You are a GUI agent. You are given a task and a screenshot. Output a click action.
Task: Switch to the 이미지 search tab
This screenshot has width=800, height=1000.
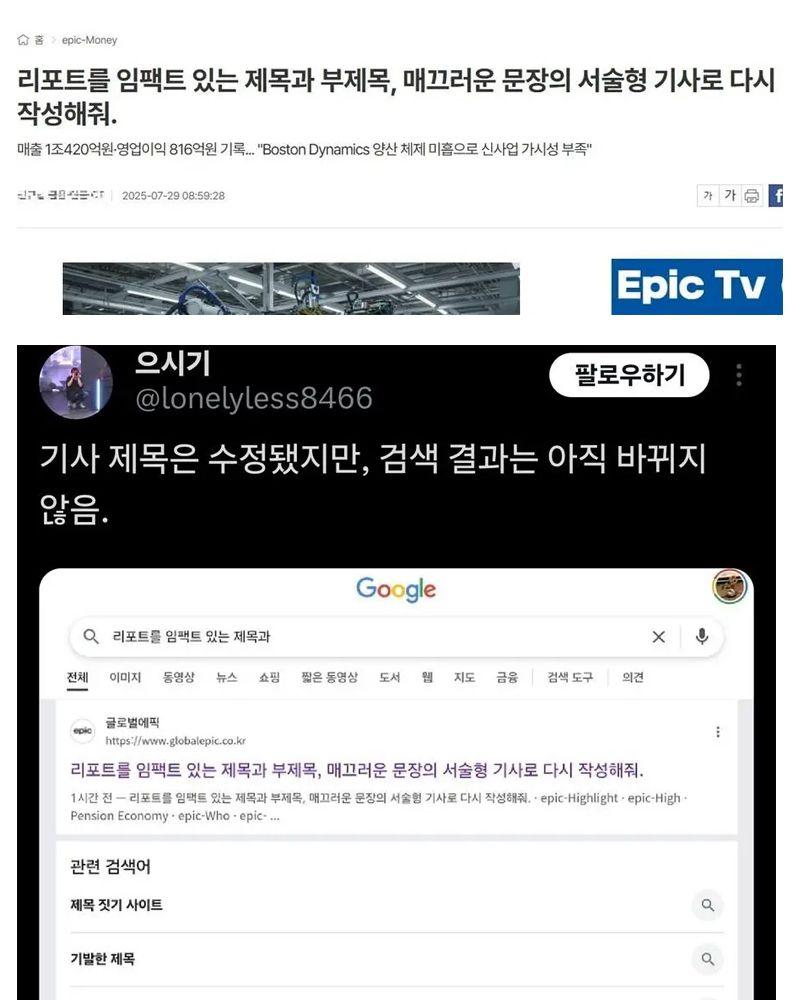tap(125, 677)
